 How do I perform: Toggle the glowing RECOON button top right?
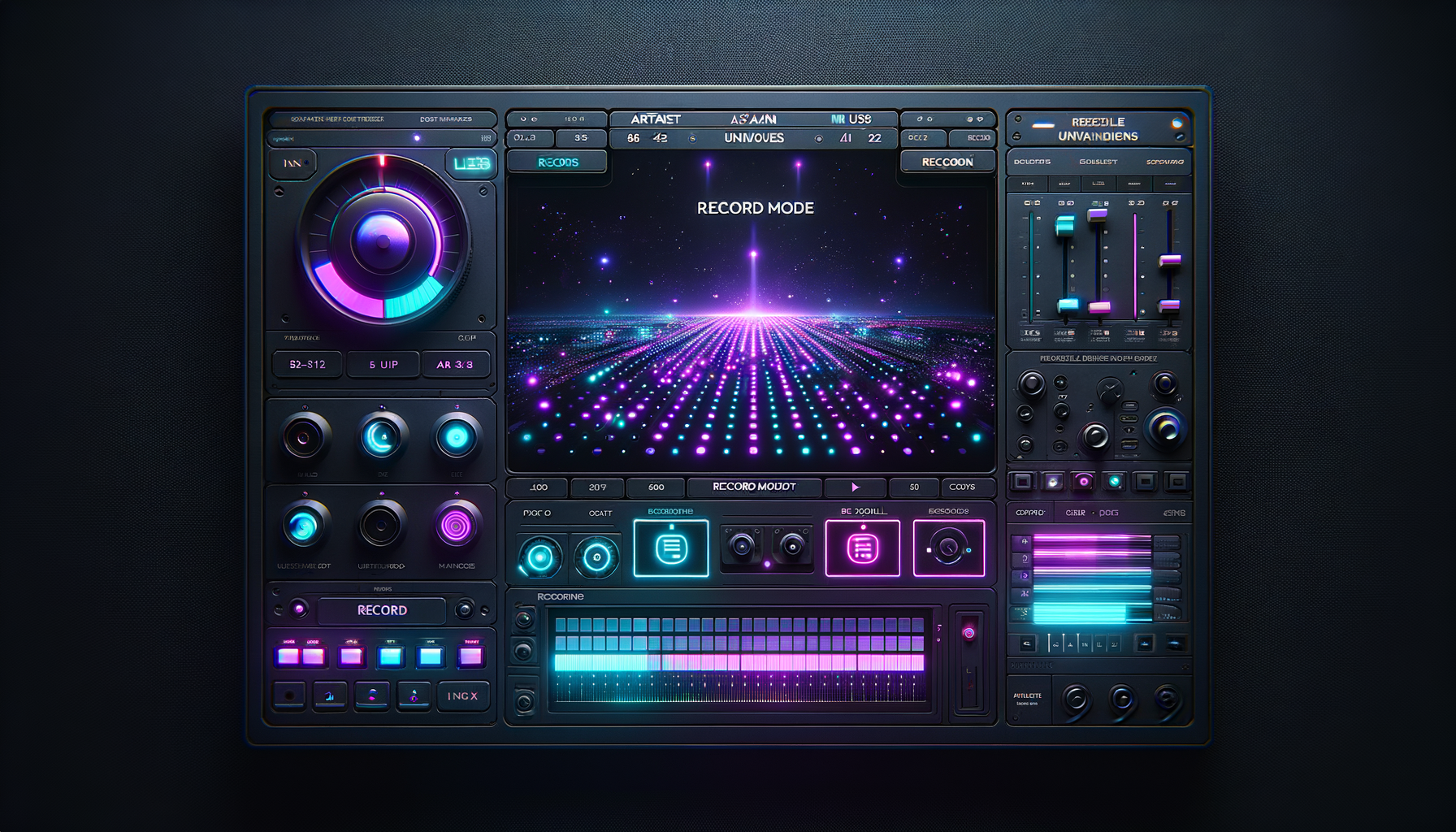pos(947,162)
